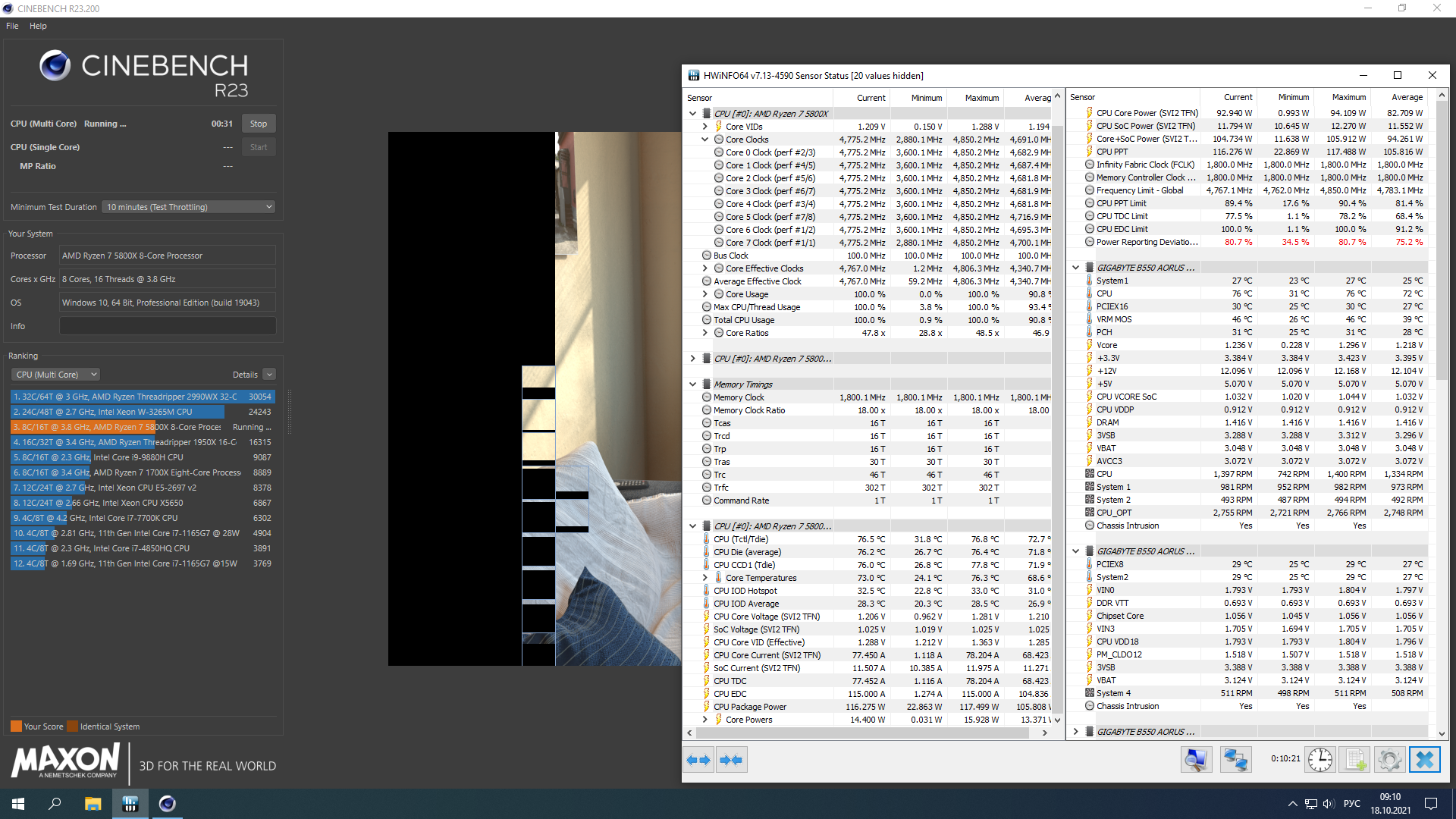Toggle the ranking Details button
Viewport: 1456px width, 819px height.
[269, 375]
